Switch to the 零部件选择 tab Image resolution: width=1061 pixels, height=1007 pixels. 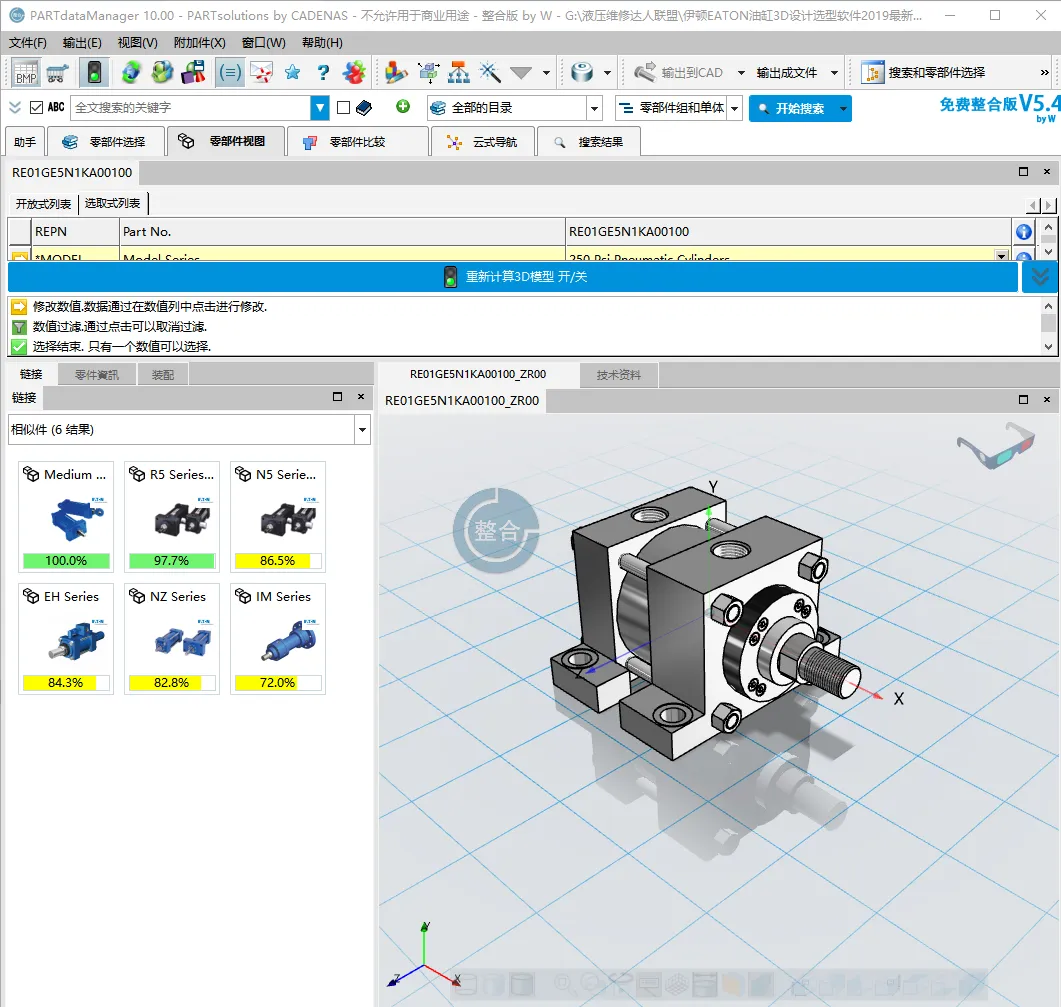tap(105, 141)
